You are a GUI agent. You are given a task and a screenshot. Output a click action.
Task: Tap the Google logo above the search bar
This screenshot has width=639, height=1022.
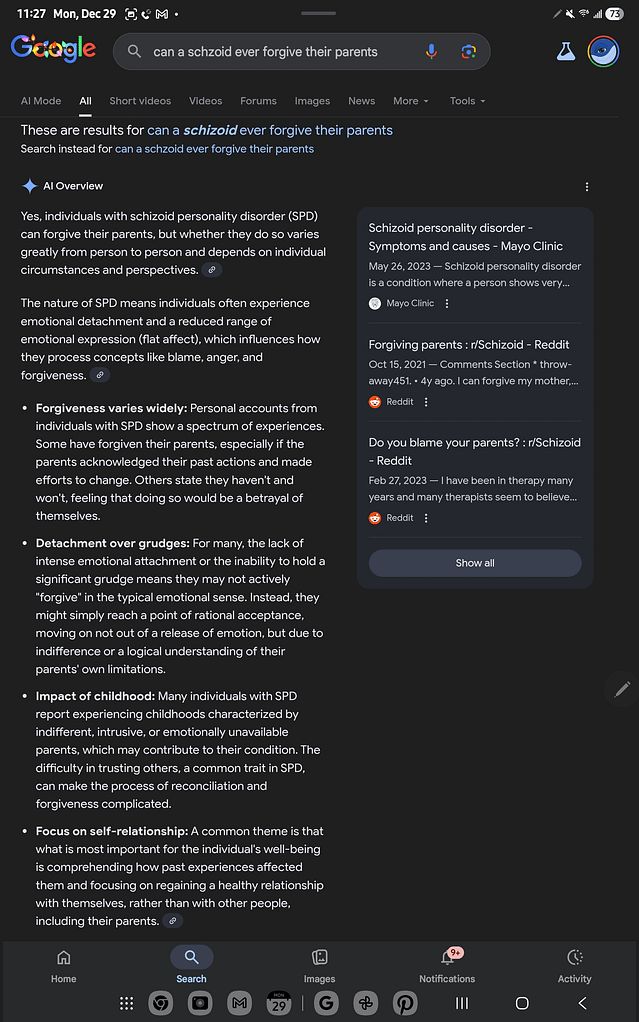click(53, 49)
